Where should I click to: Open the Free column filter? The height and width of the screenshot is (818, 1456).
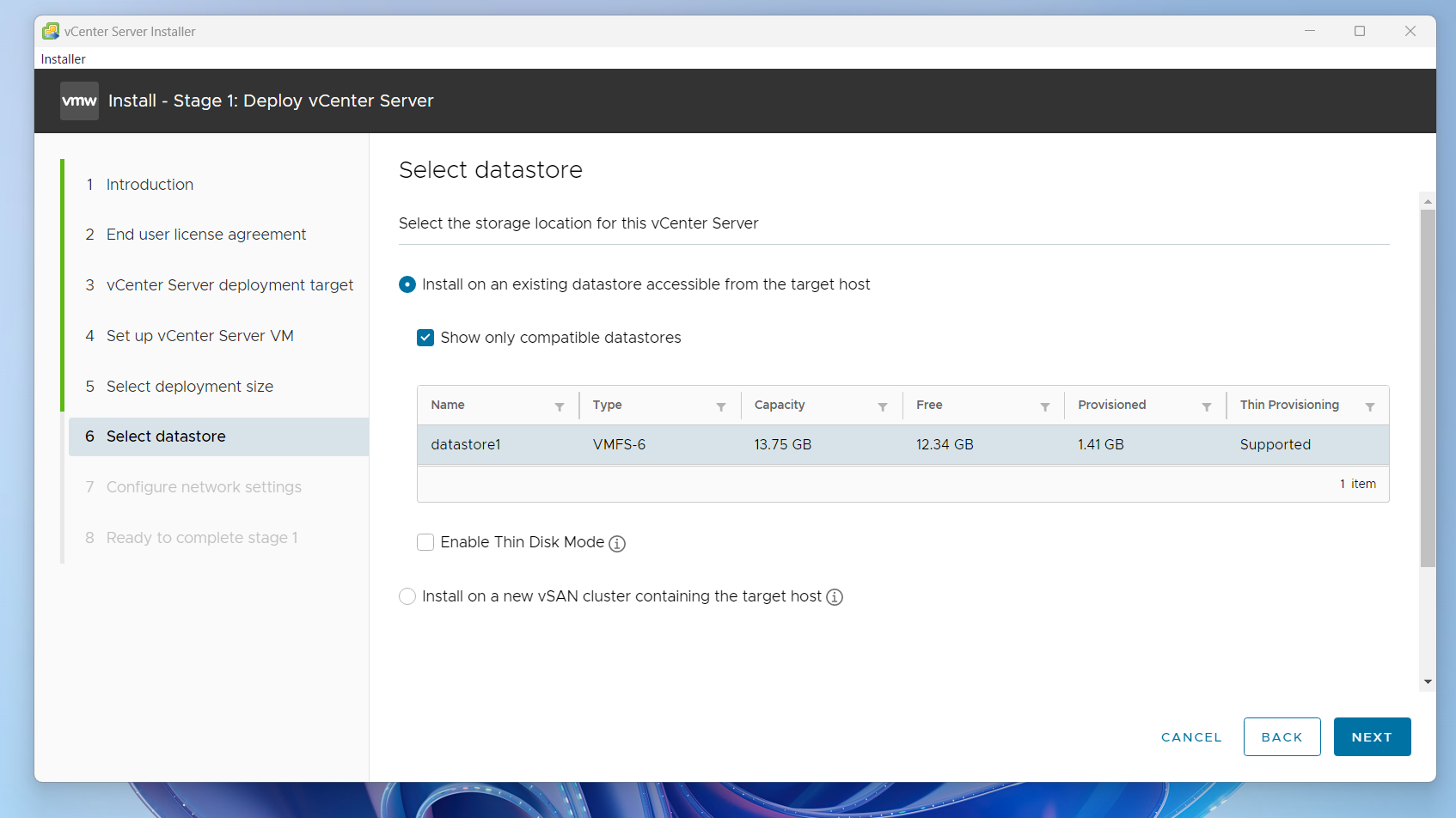(1045, 406)
